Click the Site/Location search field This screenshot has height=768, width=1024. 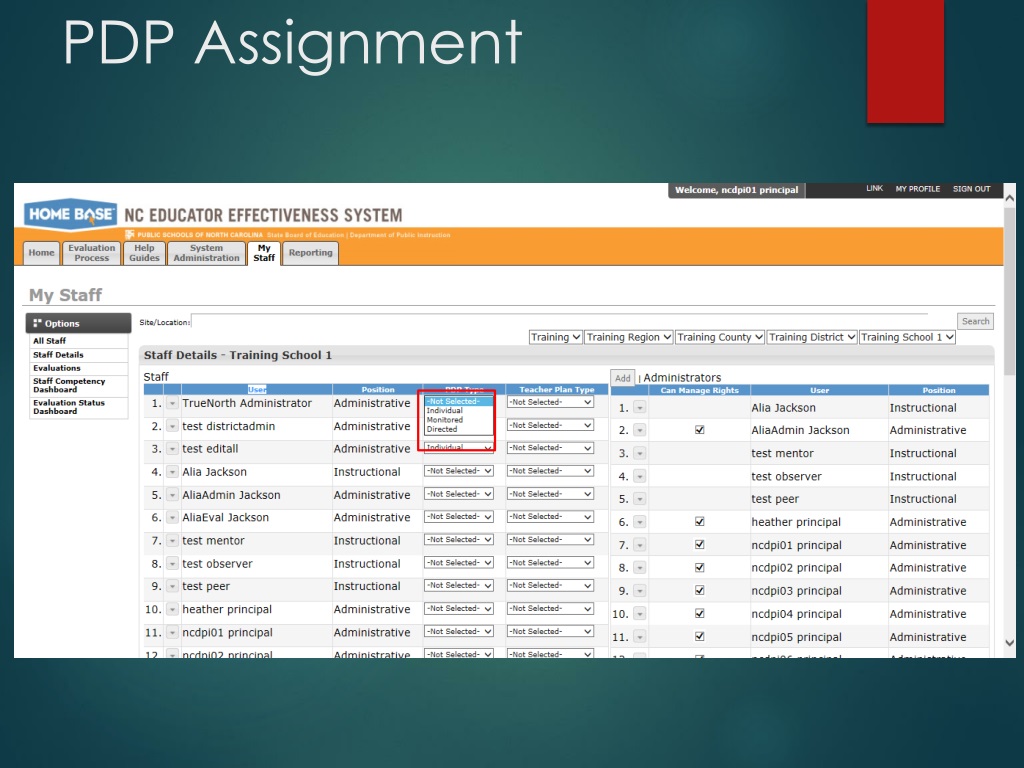570,321
